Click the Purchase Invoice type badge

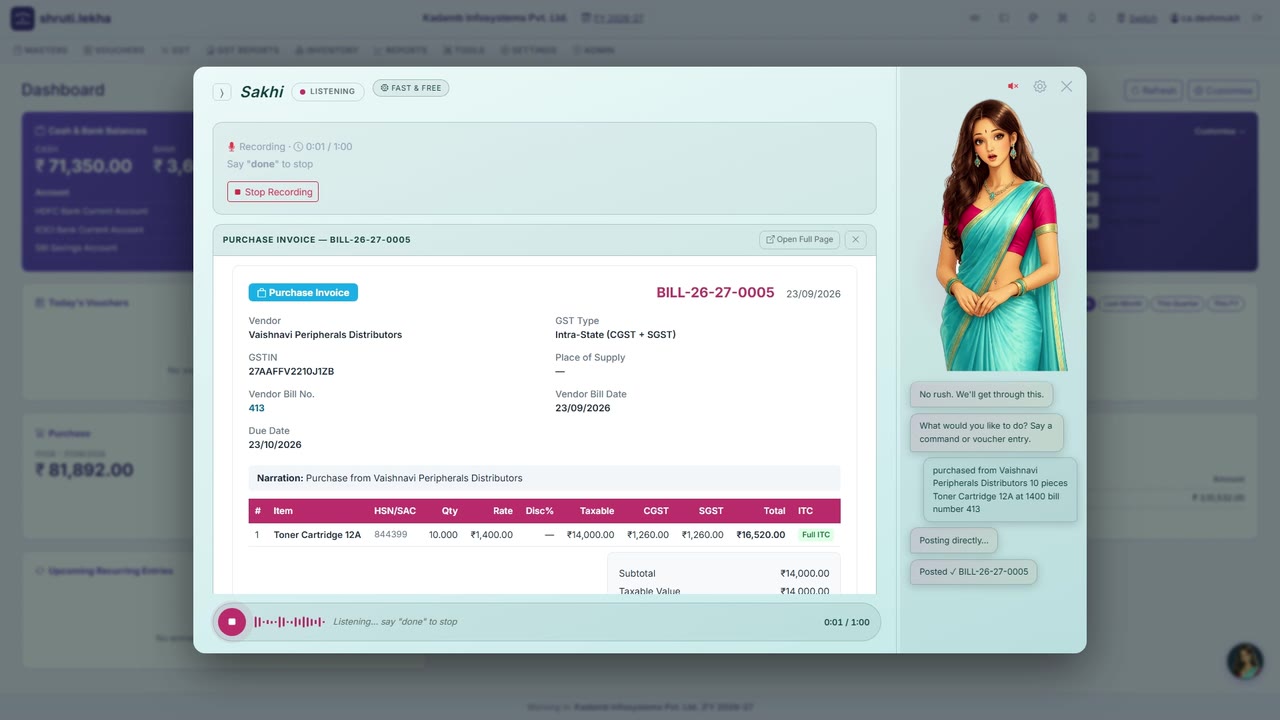click(303, 293)
